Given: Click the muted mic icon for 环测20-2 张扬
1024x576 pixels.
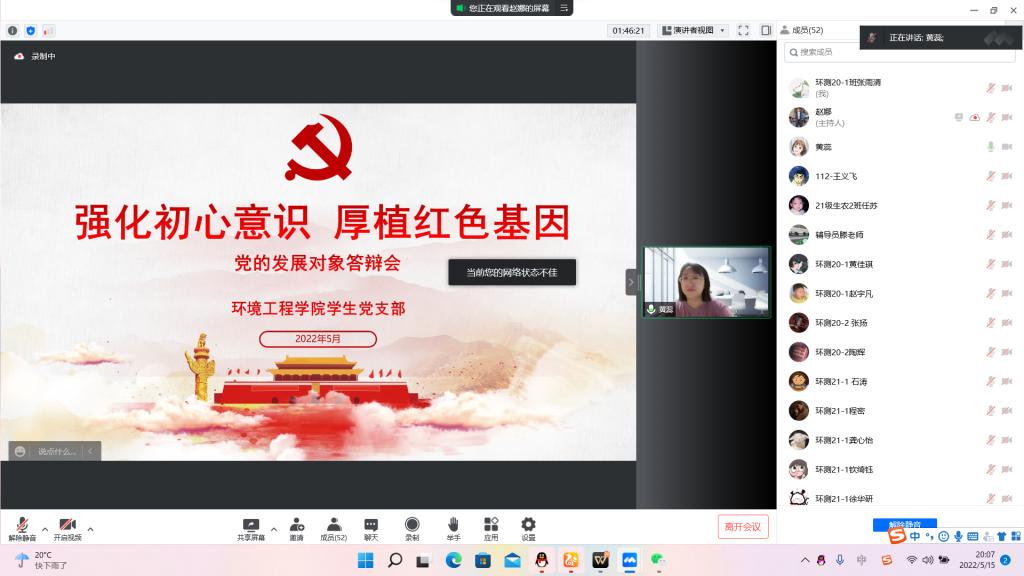Looking at the screenshot, I should [991, 323].
